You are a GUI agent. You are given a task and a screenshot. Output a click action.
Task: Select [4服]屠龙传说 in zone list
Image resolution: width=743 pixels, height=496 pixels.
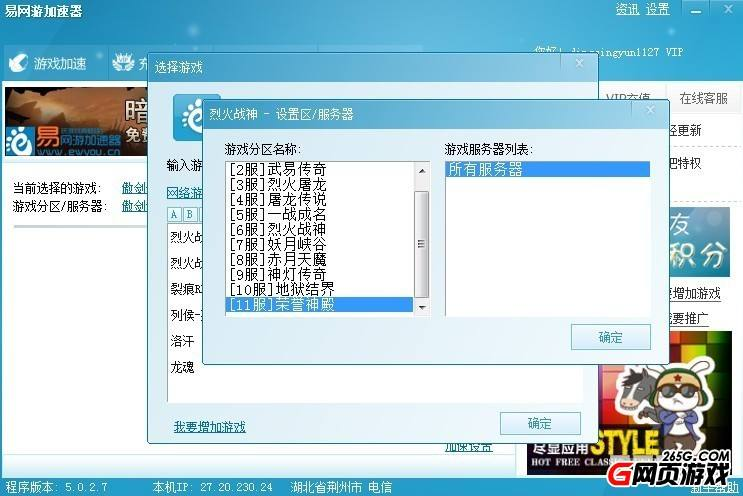[319, 199]
